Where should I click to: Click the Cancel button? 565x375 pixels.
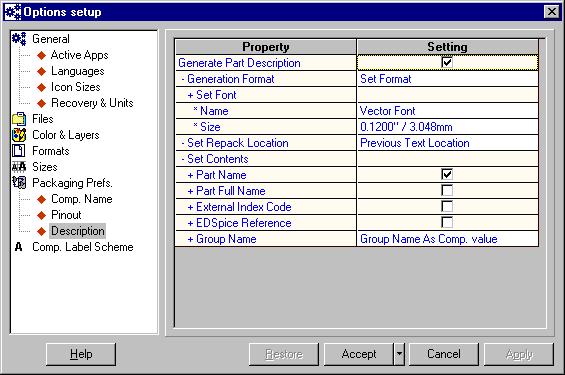pyautogui.click(x=444, y=354)
